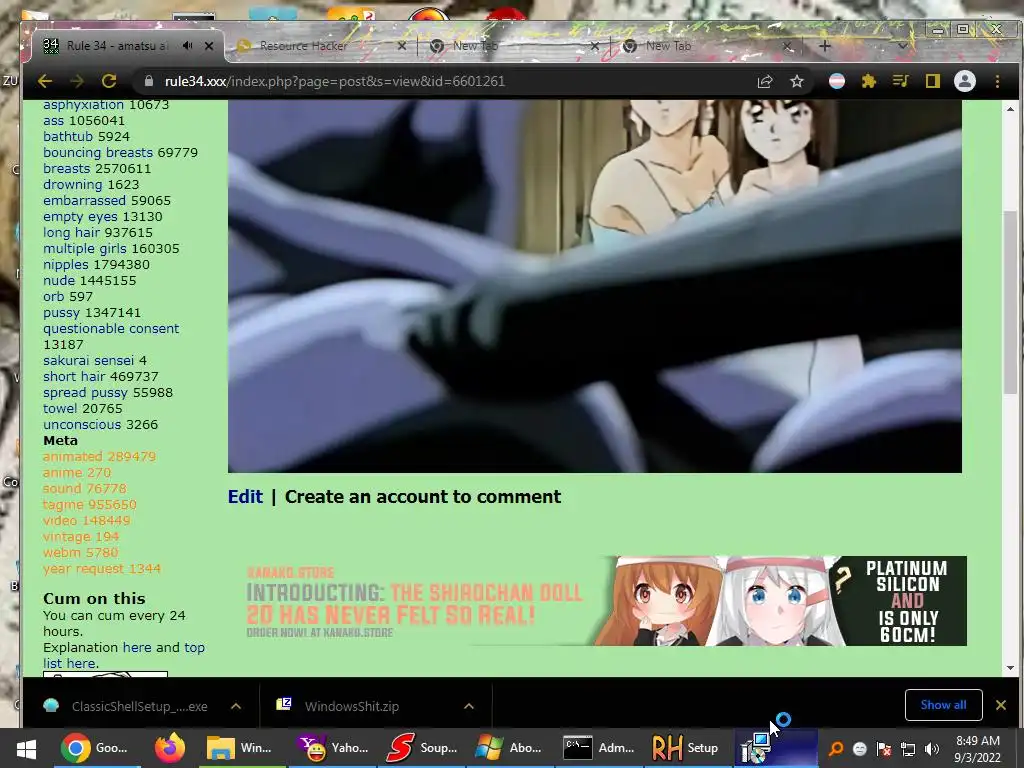The height and width of the screenshot is (768, 1024).
Task: Open the Administrator command prompt taskbar item
Action: (599, 748)
